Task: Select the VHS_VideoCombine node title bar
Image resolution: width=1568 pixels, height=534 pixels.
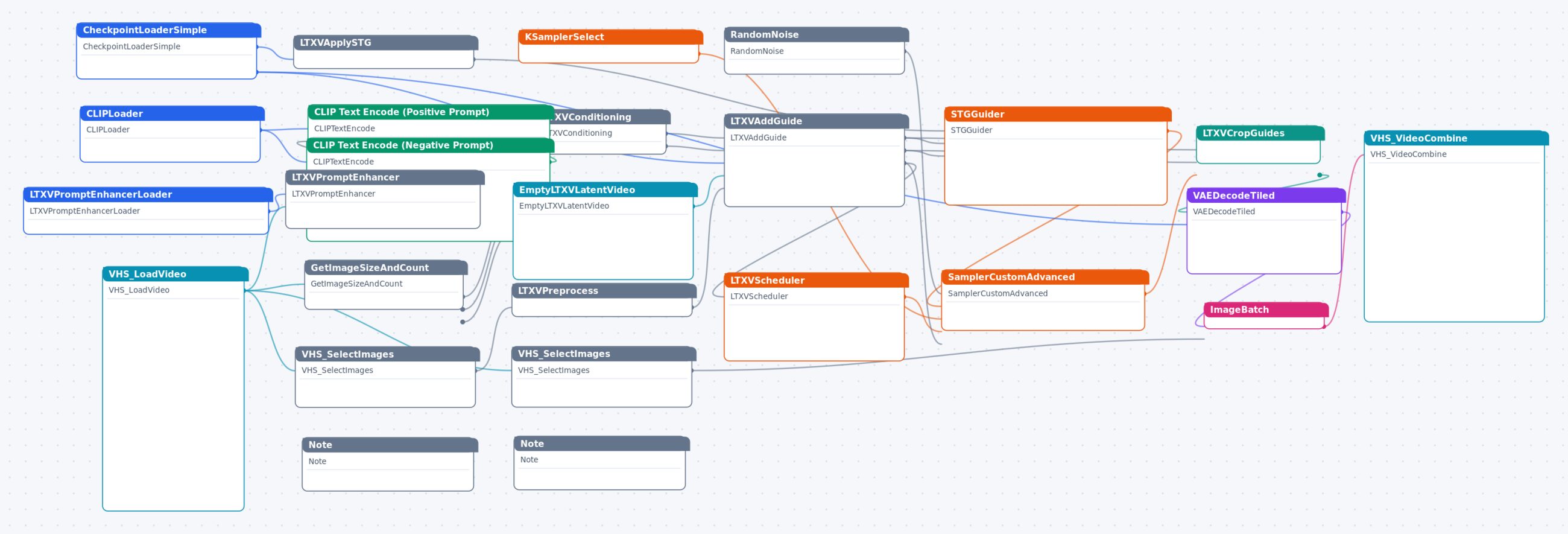Action: coord(1456,138)
